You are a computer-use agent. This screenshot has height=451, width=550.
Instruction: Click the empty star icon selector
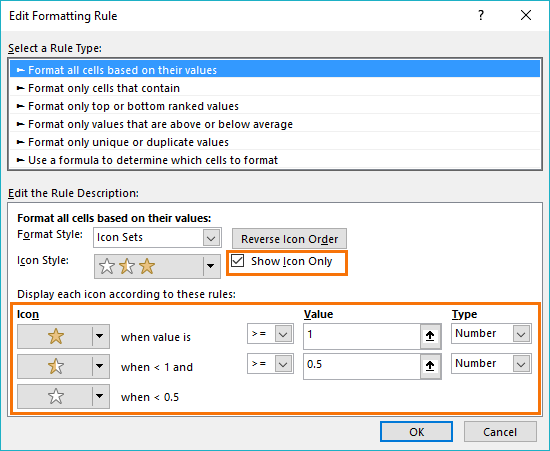[x=63, y=397]
